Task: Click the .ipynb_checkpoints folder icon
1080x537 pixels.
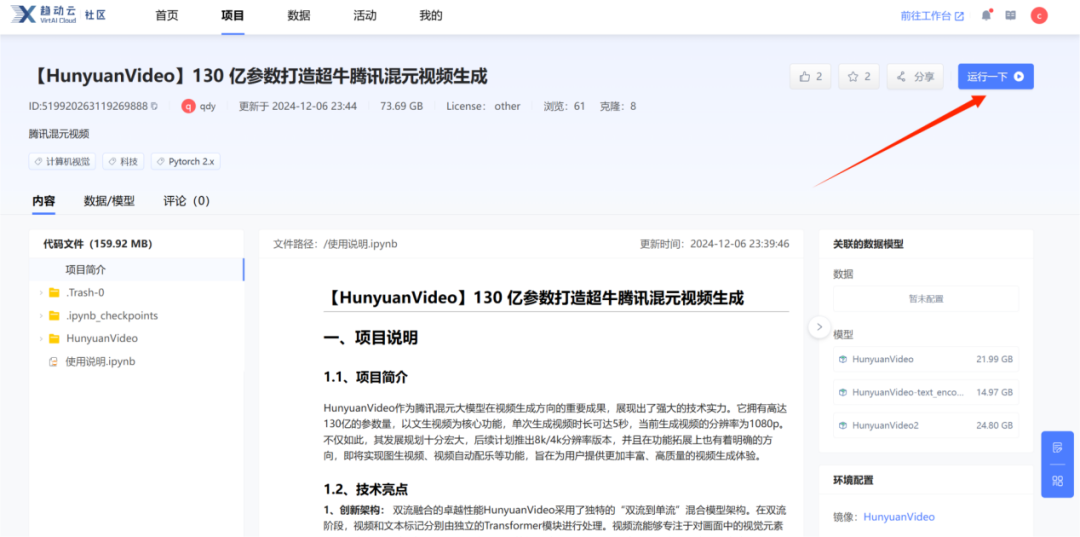Action: 54,316
